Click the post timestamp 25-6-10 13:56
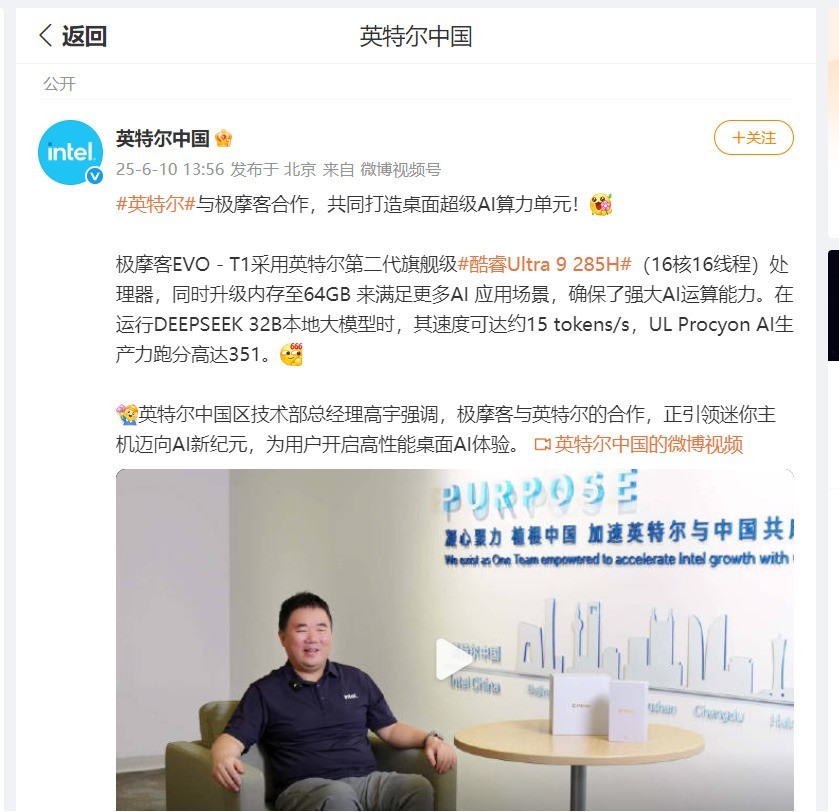 point(170,170)
